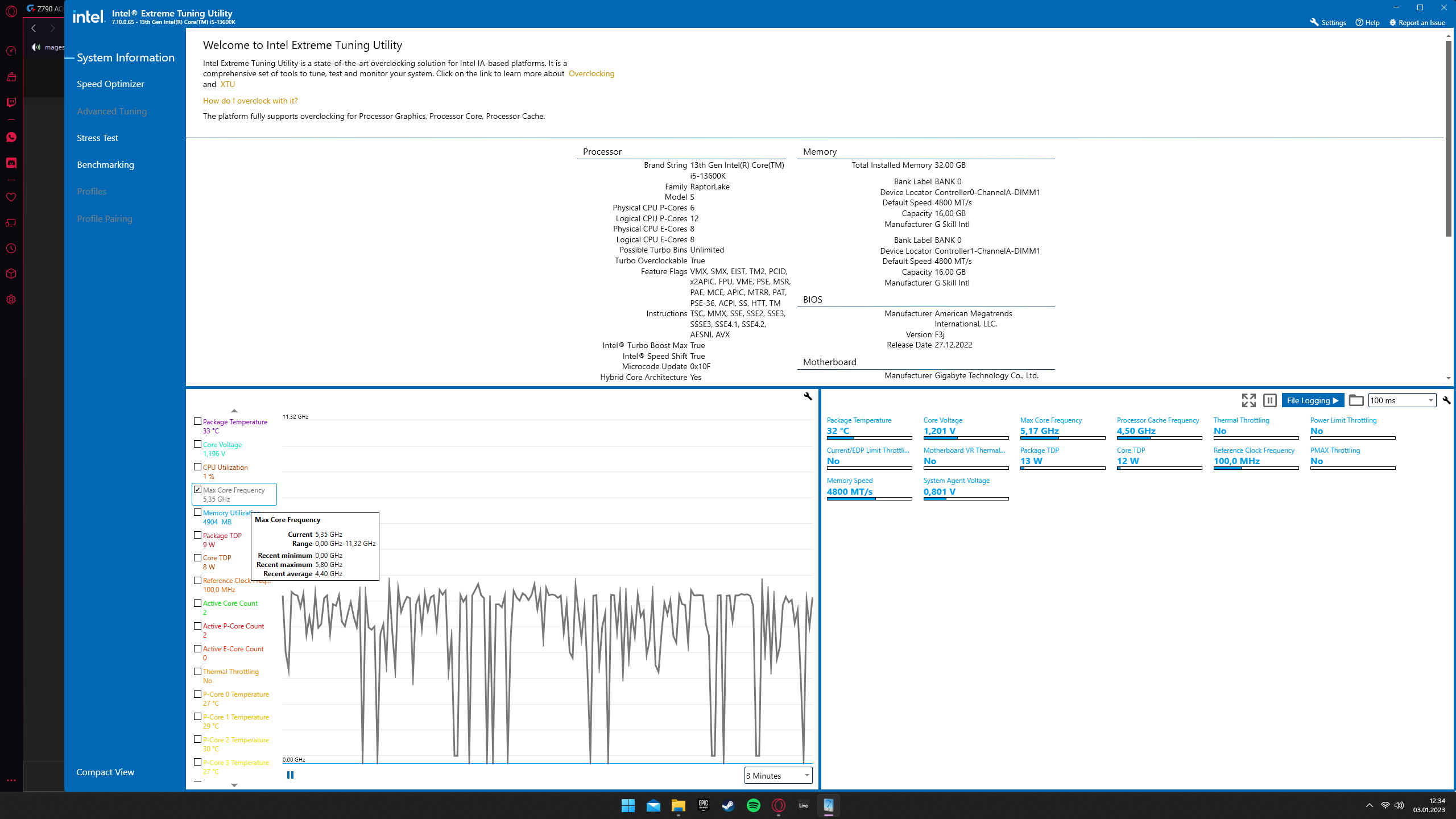Enable Active Core Count graph checkbox
This screenshot has height=819, width=1456.
coord(197,603)
